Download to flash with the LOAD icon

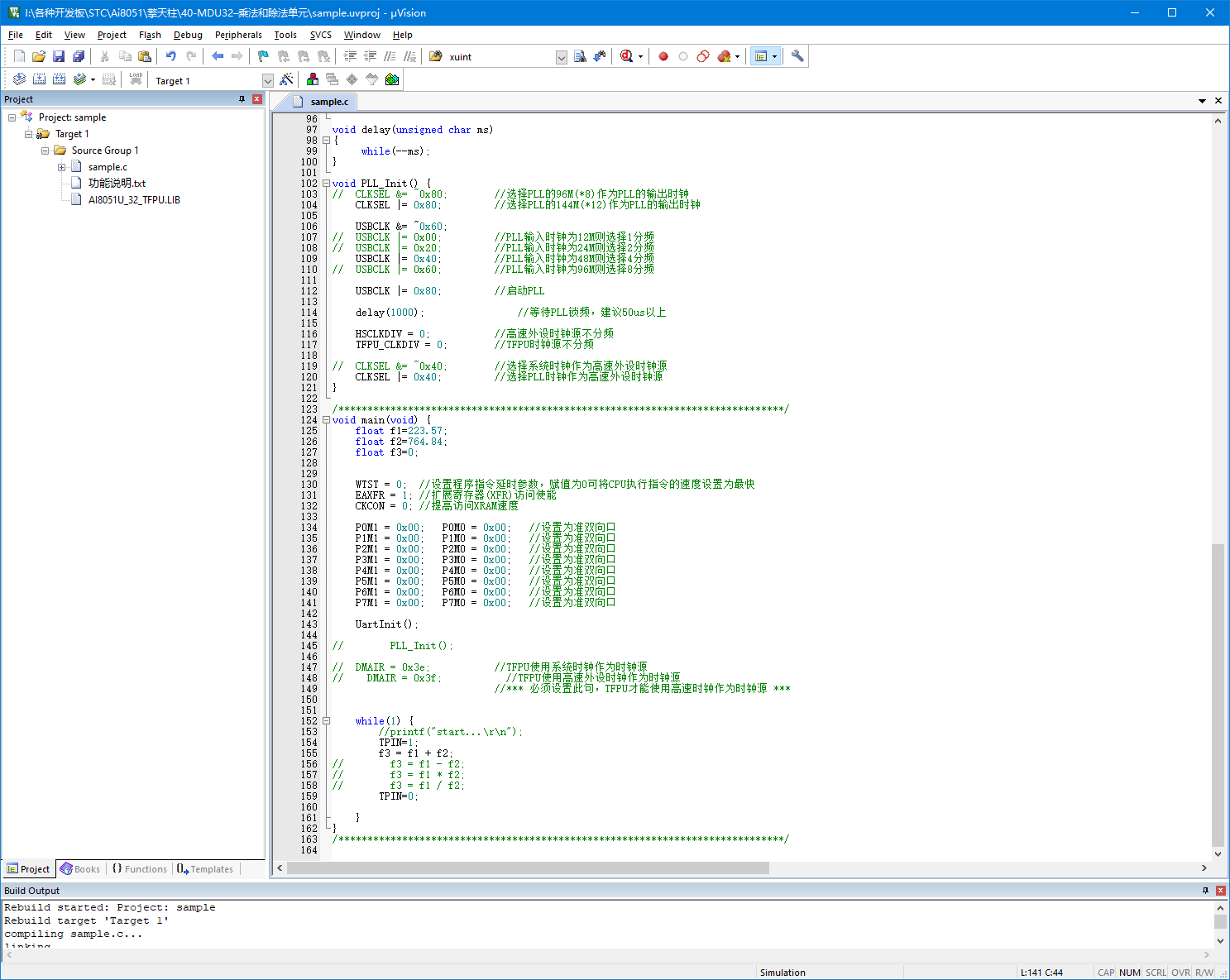coord(136,79)
